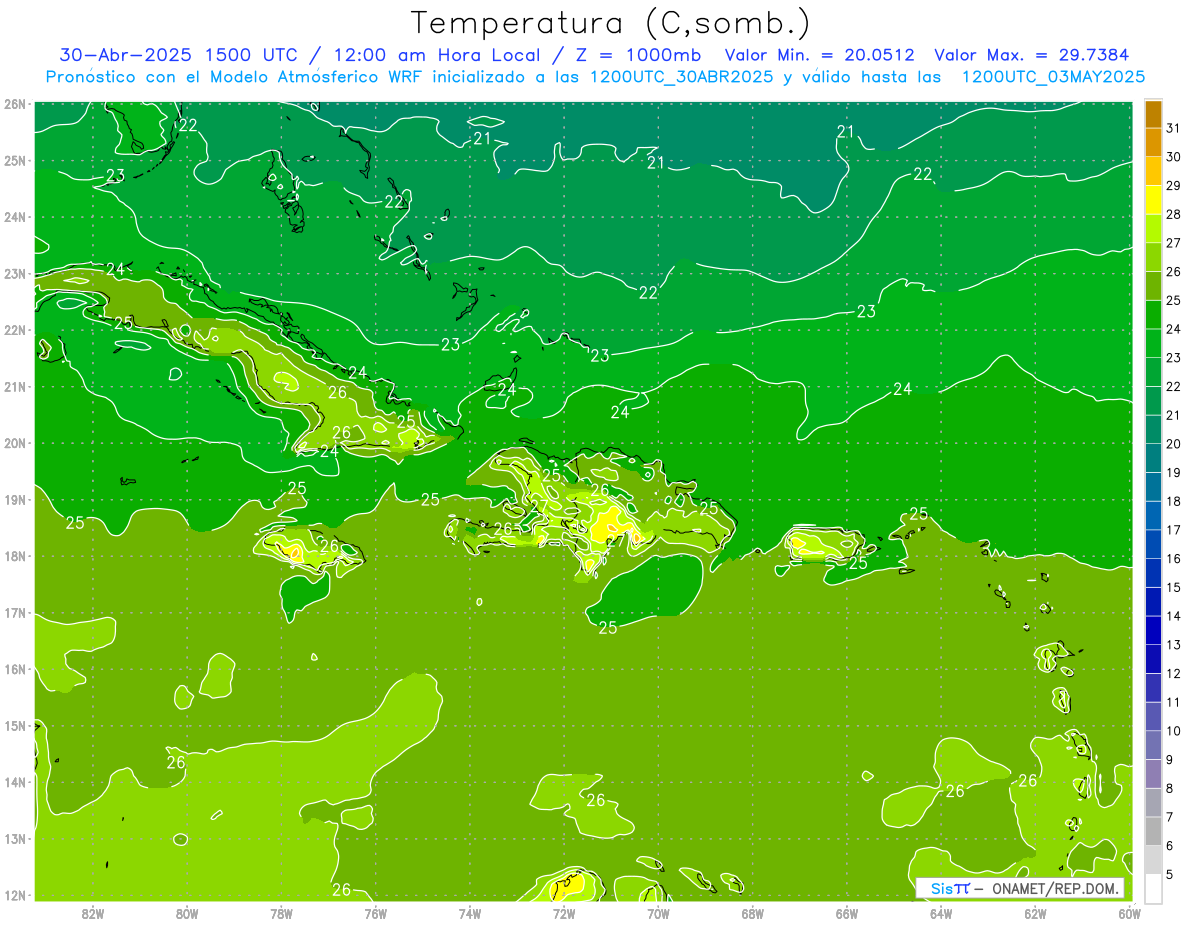The image size is (1200, 927).
Task: Click the "15" color scale label
Action: tap(1173, 587)
